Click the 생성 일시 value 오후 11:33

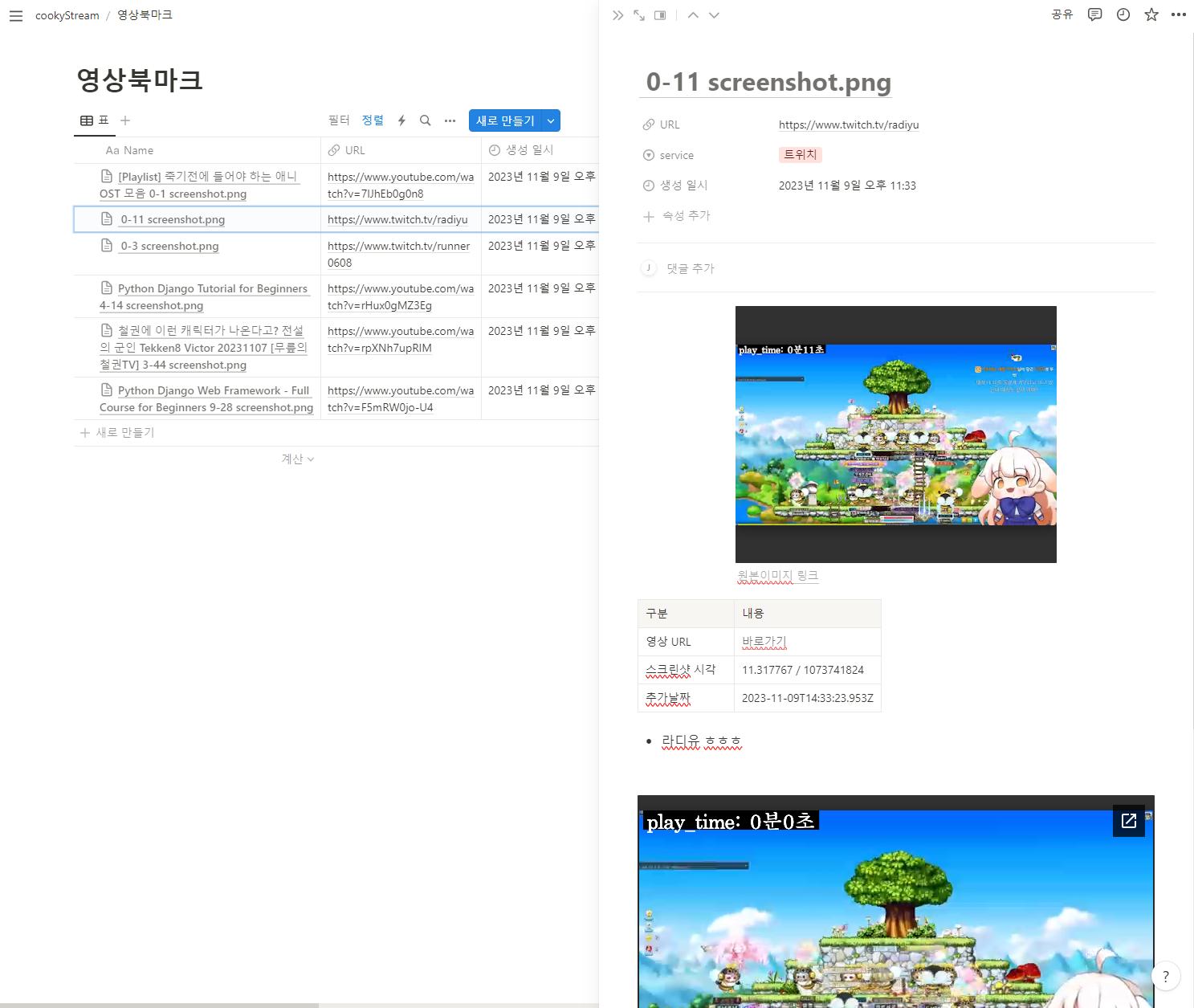[847, 186]
